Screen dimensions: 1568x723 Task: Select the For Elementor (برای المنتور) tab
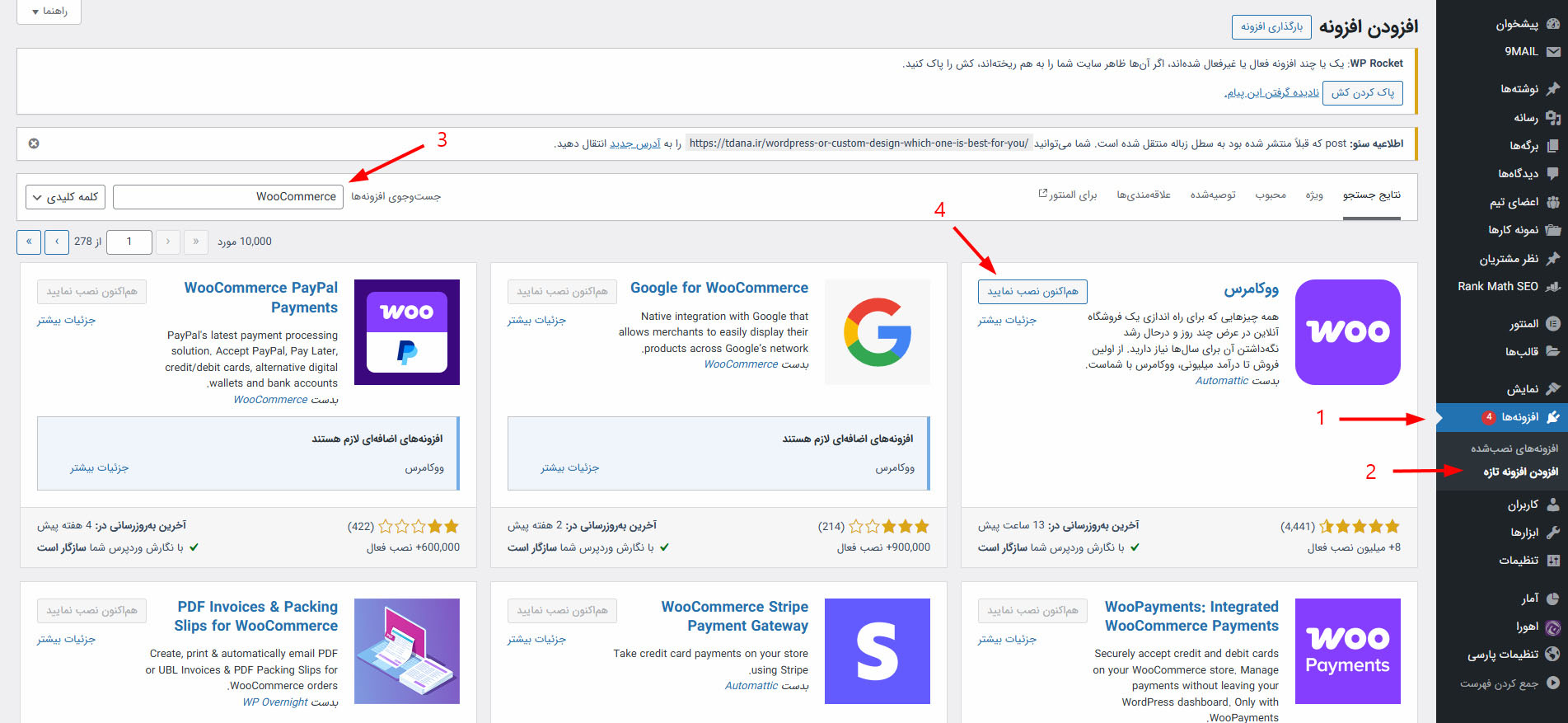point(1067,195)
